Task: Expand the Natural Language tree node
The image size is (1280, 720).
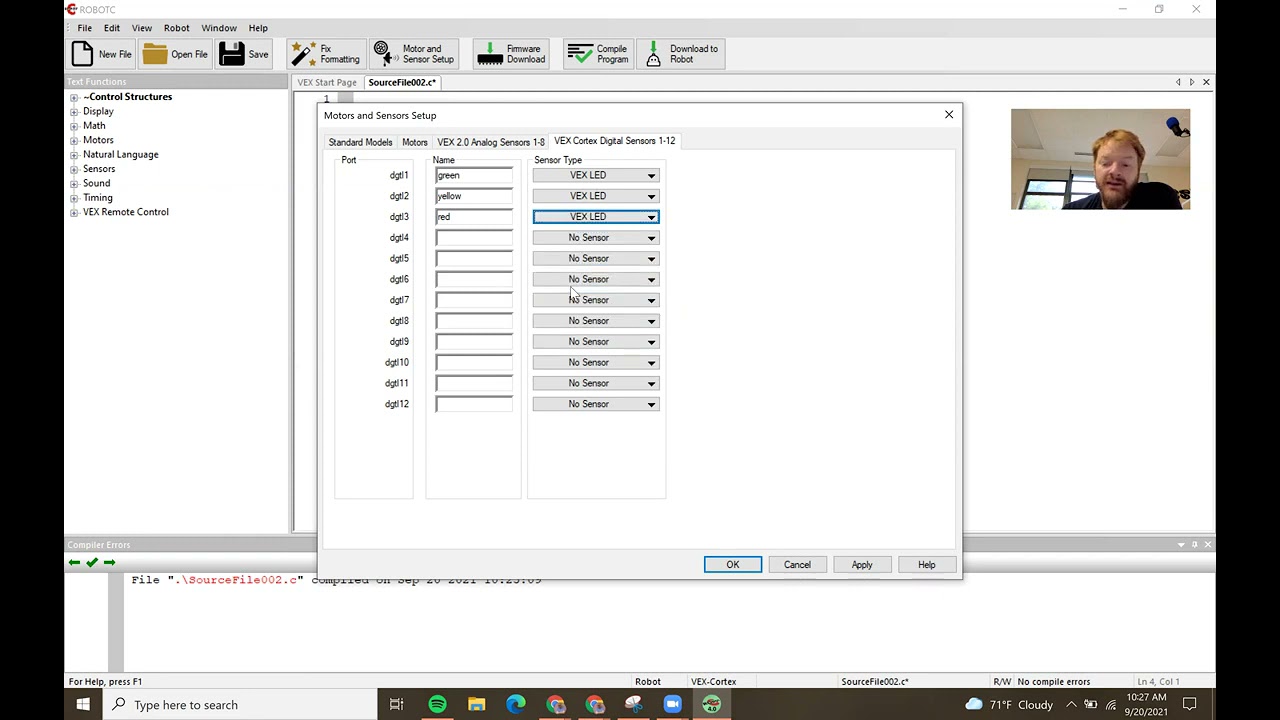Action: coord(74,155)
